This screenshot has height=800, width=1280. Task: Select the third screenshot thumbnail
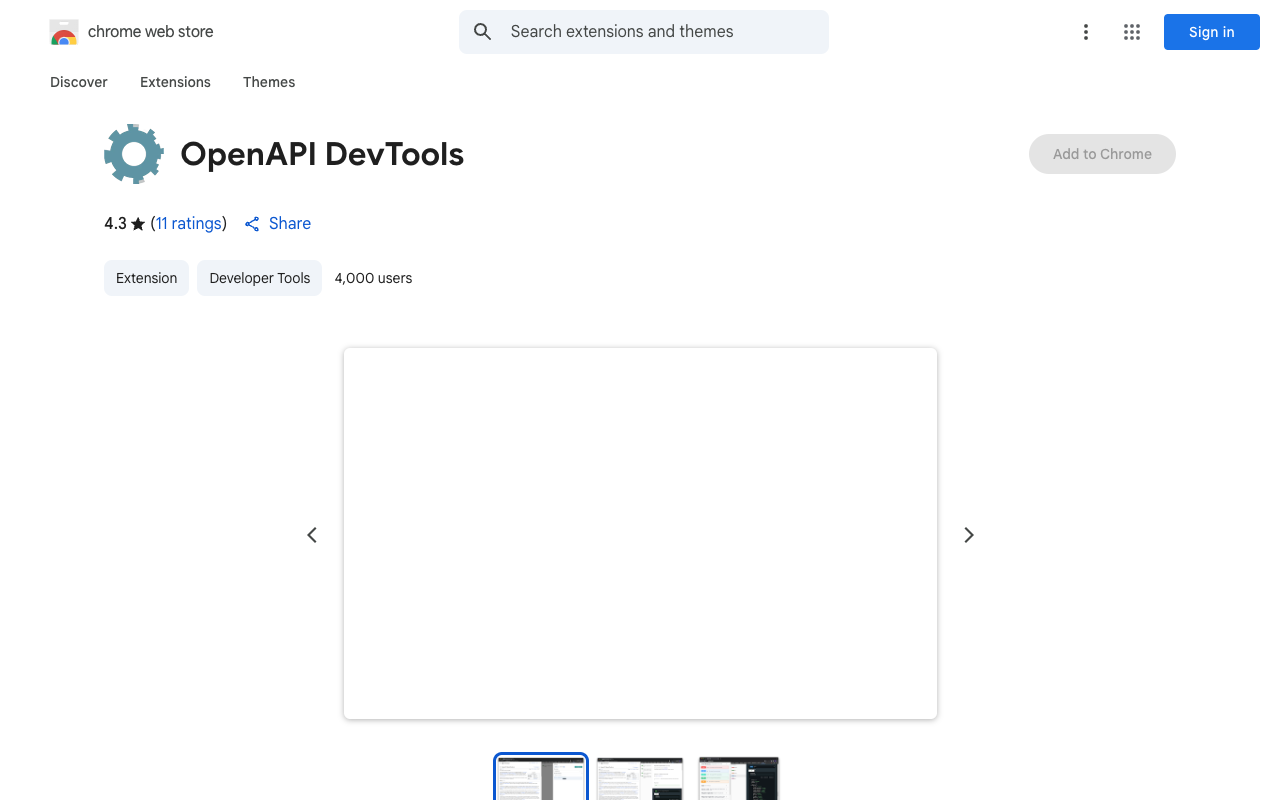pos(739,778)
